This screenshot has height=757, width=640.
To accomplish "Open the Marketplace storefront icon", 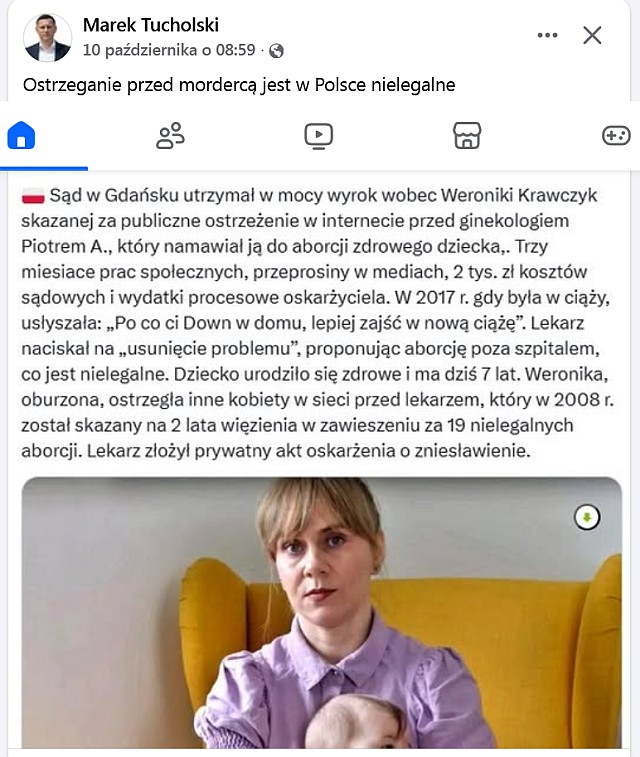I will pyautogui.click(x=467, y=135).
